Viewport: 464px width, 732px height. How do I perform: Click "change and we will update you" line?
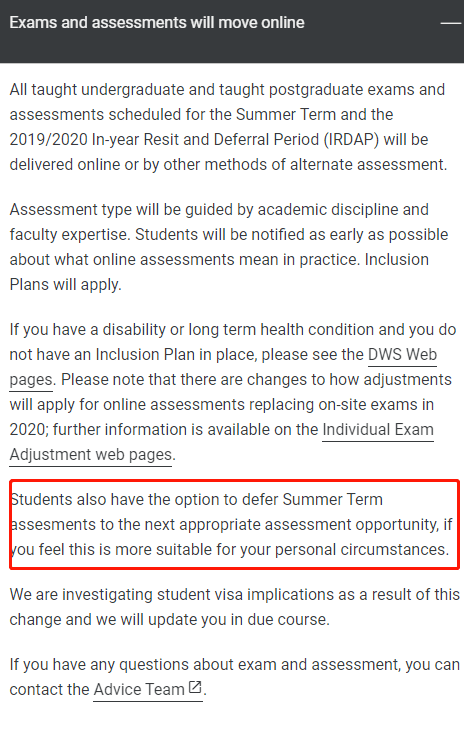(118, 619)
